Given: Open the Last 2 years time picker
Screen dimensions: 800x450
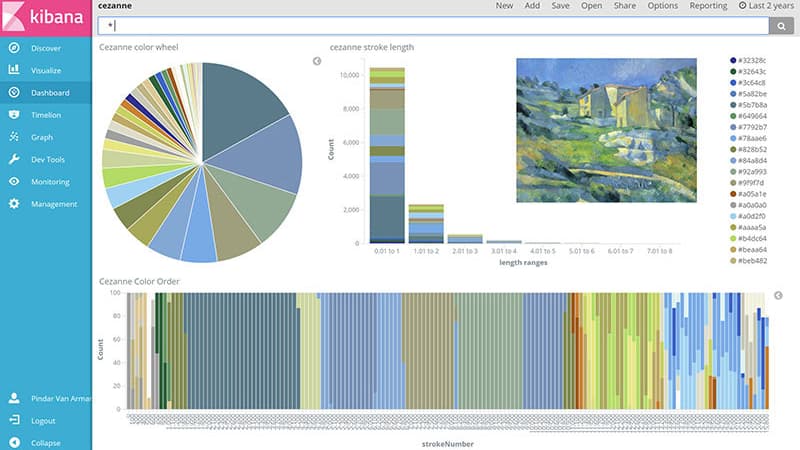Looking at the screenshot, I should pyautogui.click(x=766, y=6).
